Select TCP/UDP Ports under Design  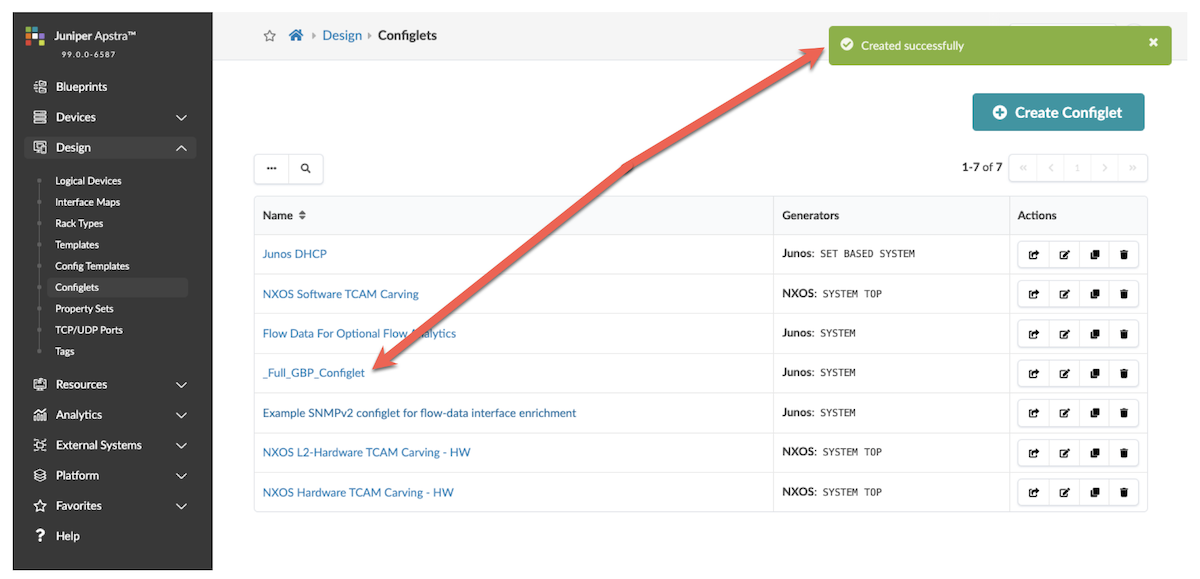(89, 330)
